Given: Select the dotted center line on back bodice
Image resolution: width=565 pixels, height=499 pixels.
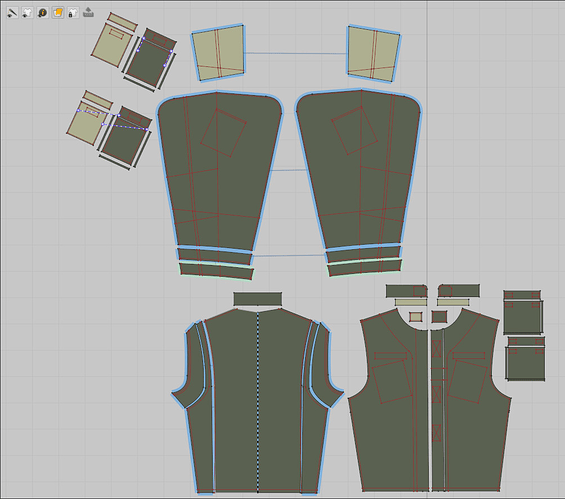Looking at the screenshot, I should (x=258, y=402).
